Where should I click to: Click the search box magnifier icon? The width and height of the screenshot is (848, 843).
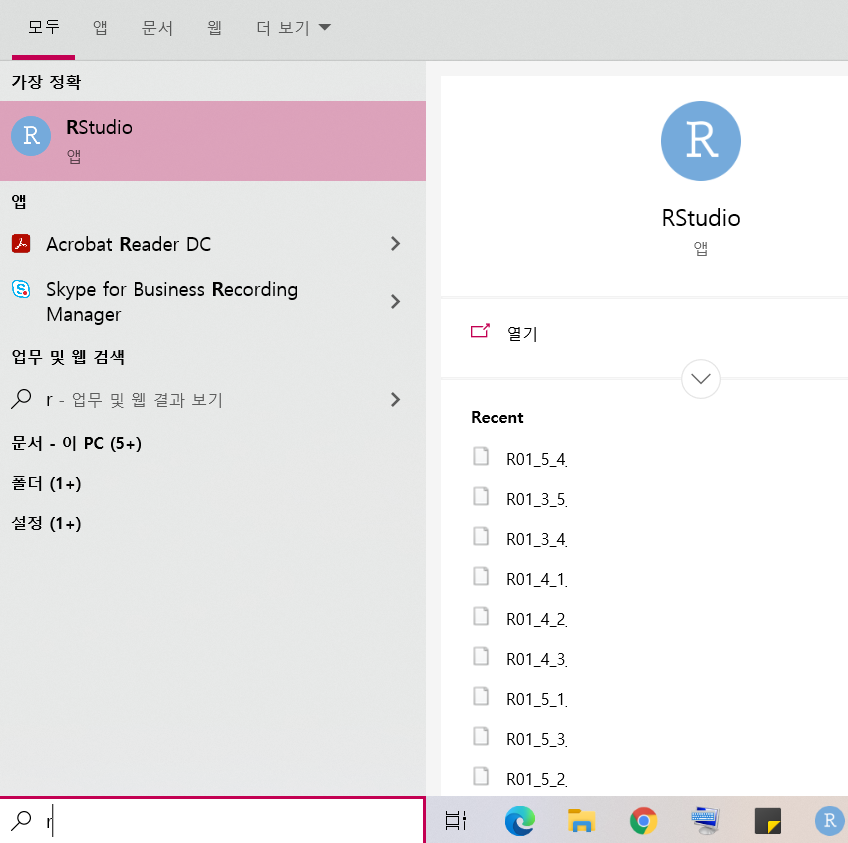pos(22,820)
